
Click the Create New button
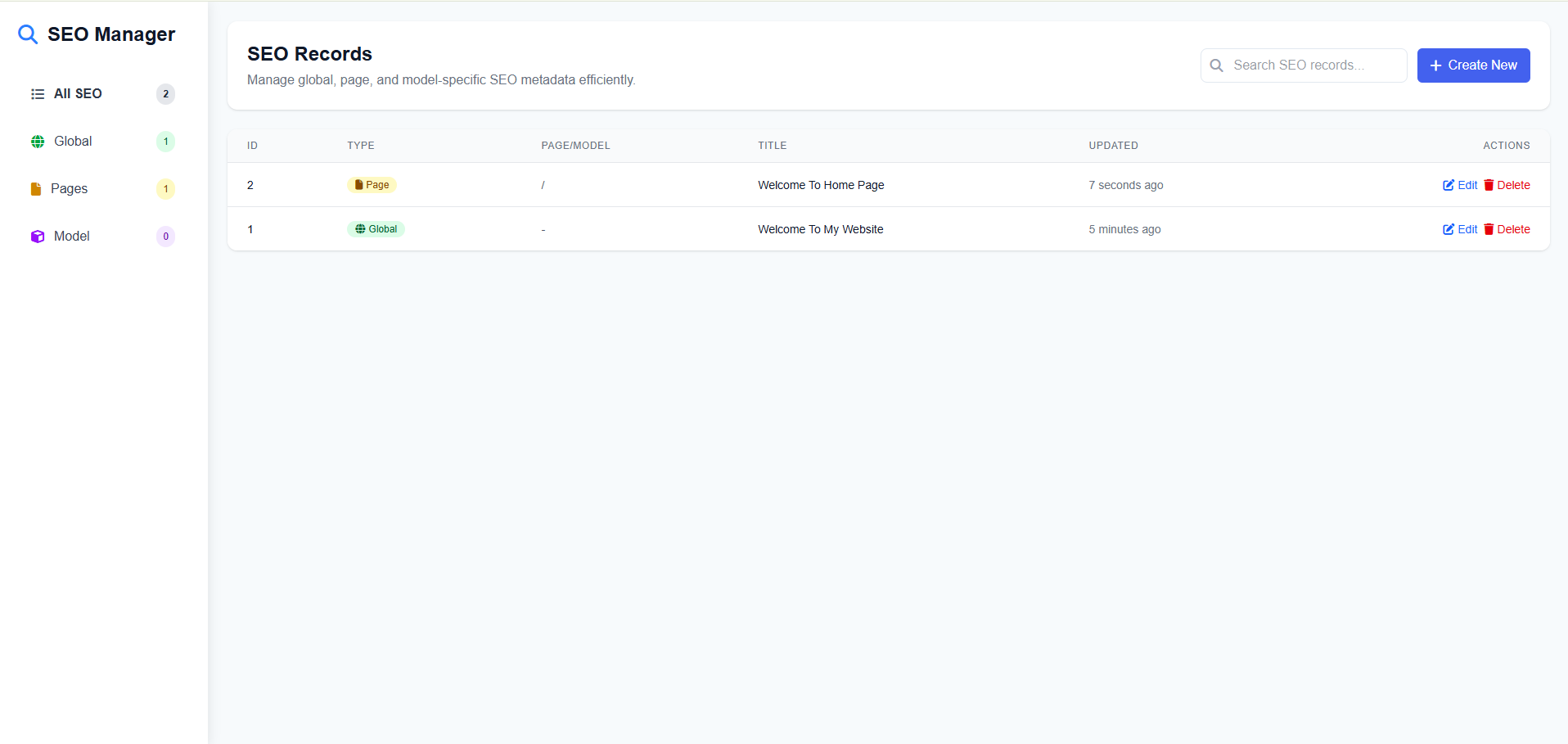tap(1473, 65)
